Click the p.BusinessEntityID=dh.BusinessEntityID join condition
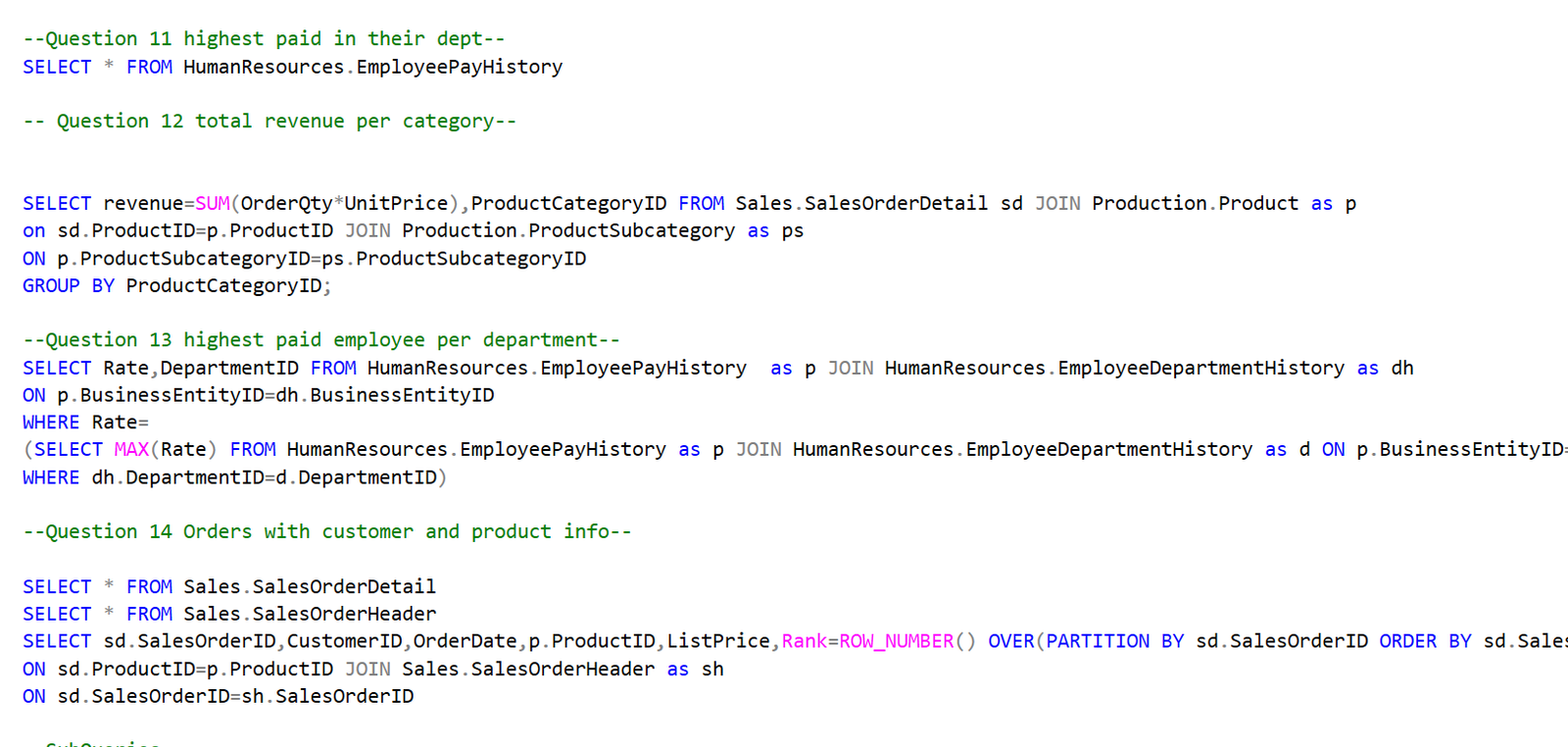 pos(275,395)
